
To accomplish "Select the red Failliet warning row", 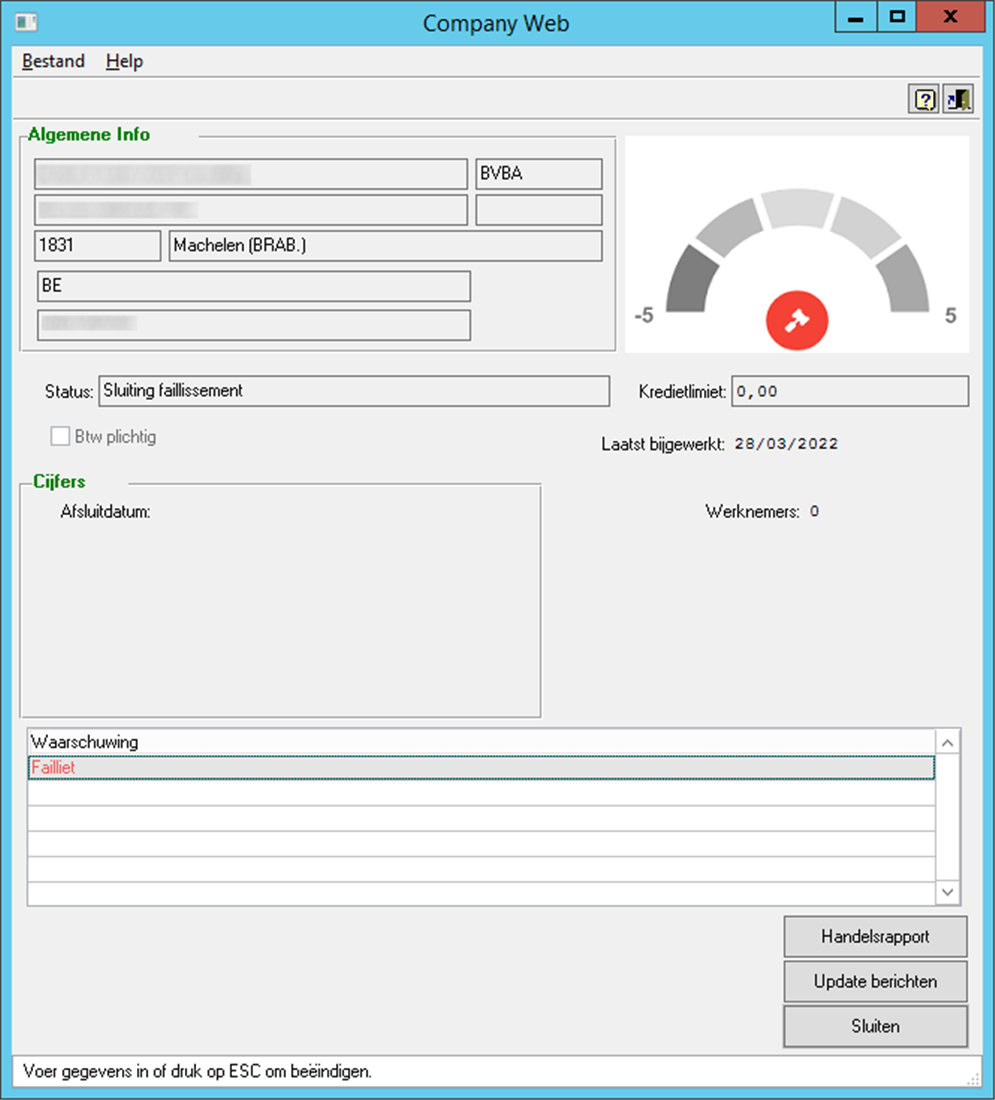I will tap(480, 768).
